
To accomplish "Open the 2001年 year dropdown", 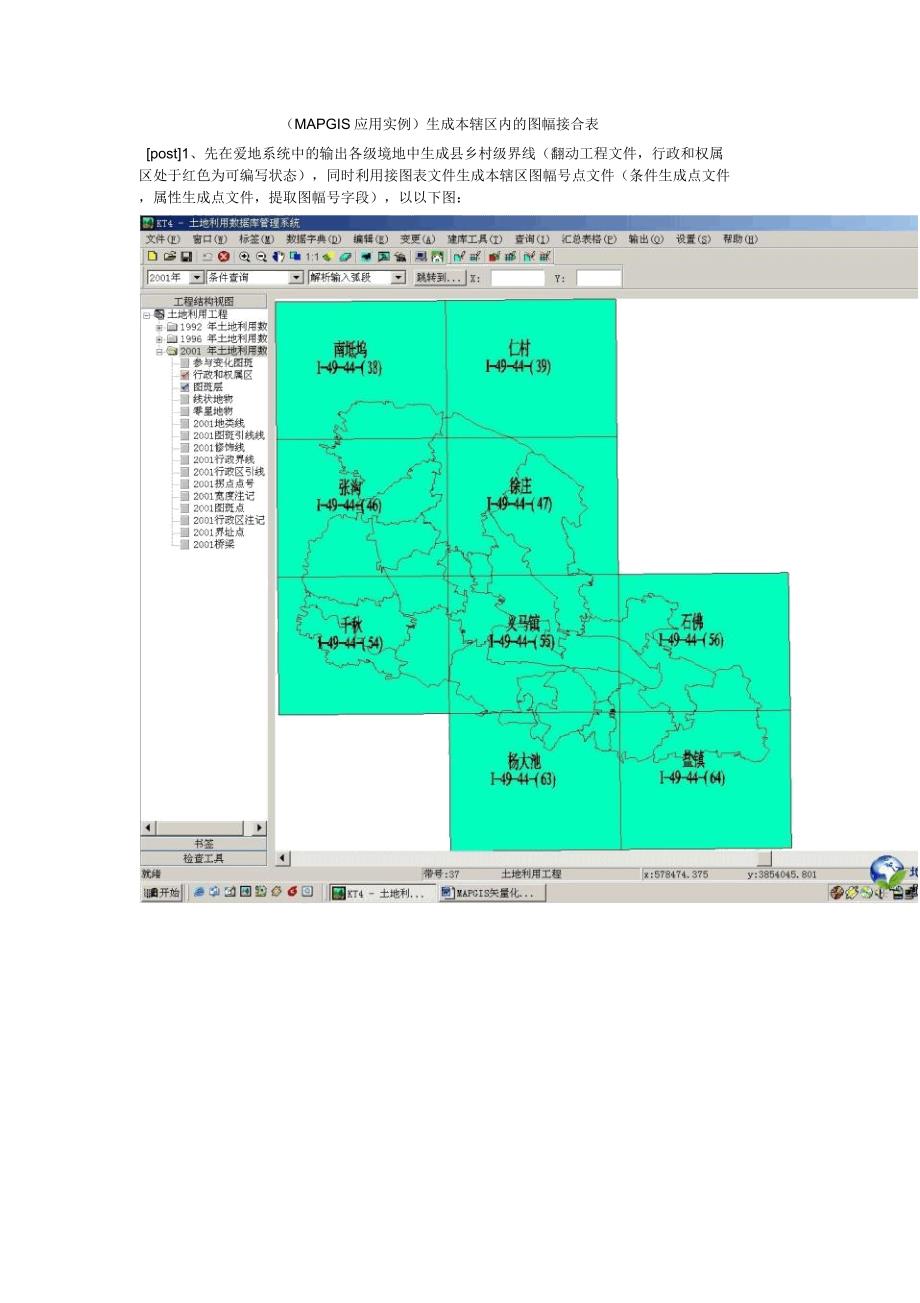I will point(196,277).
